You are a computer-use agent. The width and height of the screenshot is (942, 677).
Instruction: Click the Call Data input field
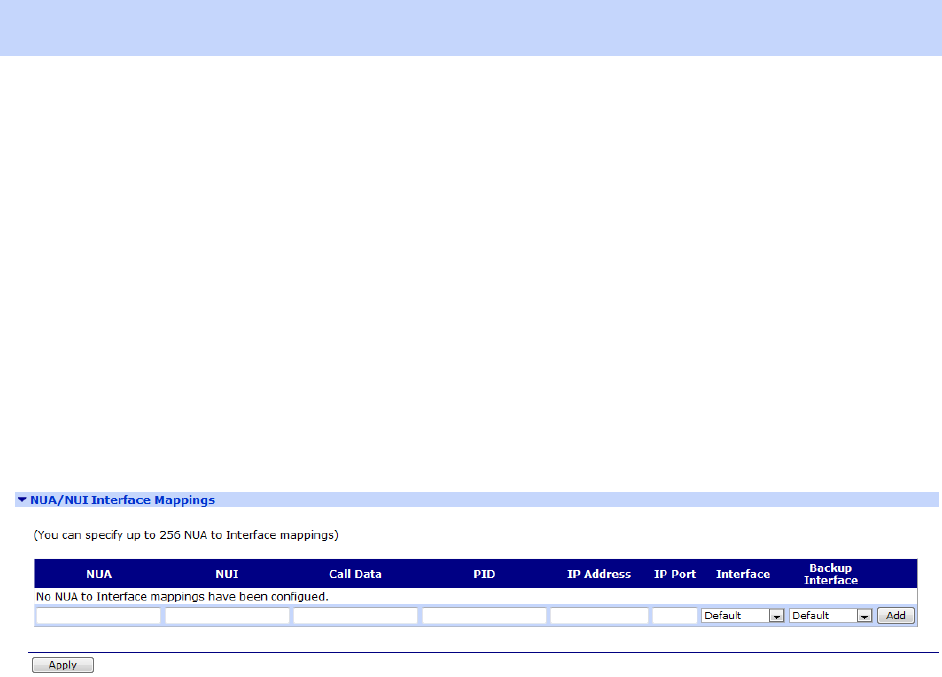(x=355, y=616)
